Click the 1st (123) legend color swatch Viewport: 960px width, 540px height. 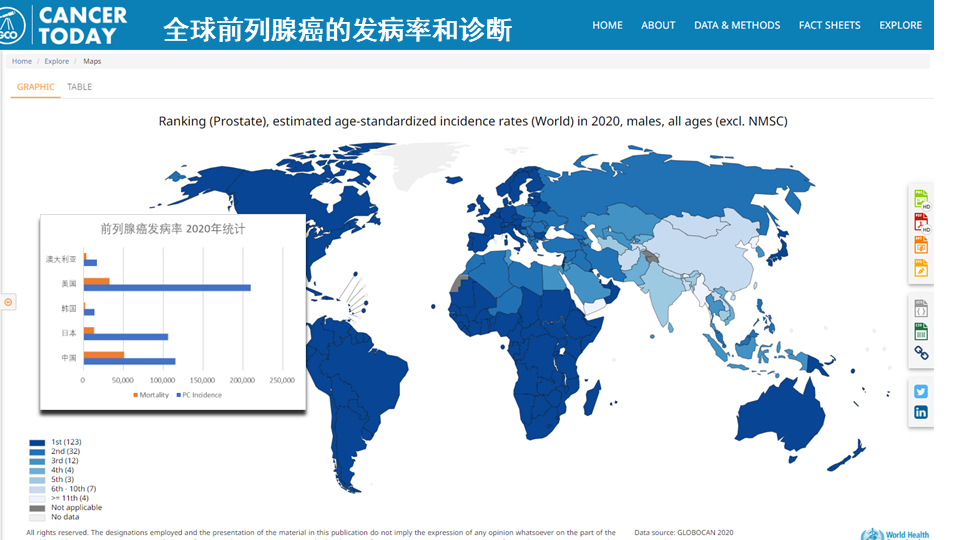point(37,442)
